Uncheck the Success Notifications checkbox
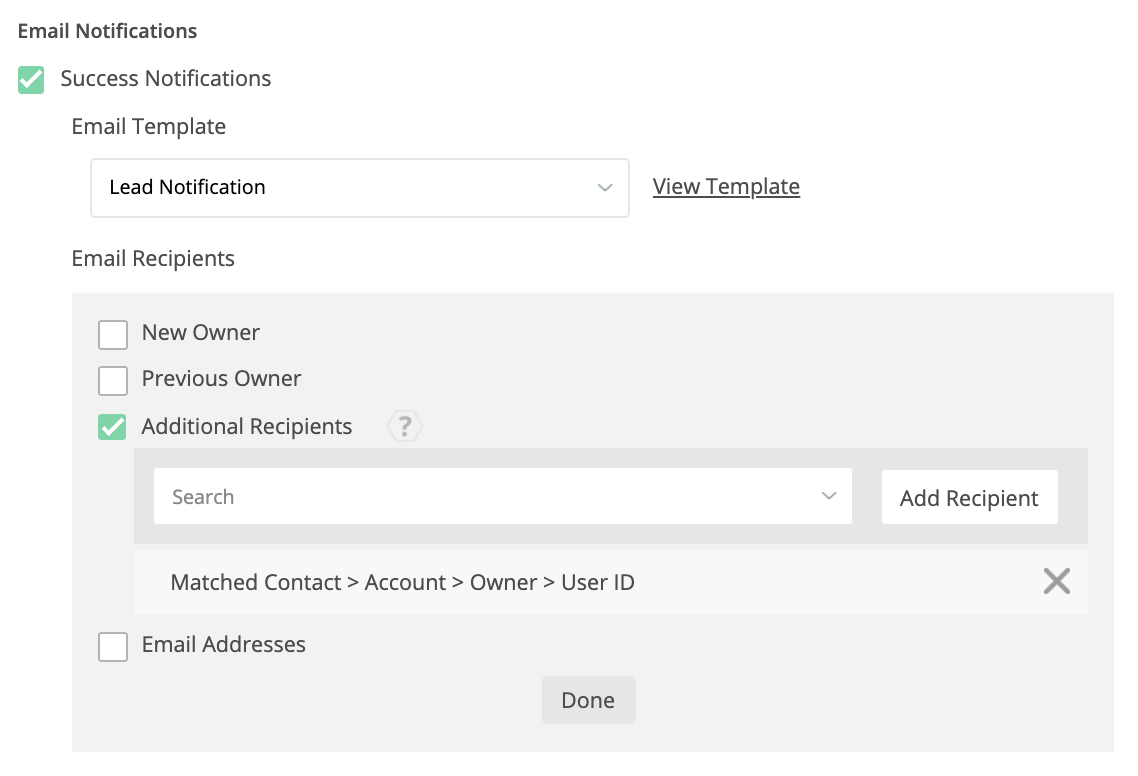This screenshot has width=1138, height=776. click(32, 80)
